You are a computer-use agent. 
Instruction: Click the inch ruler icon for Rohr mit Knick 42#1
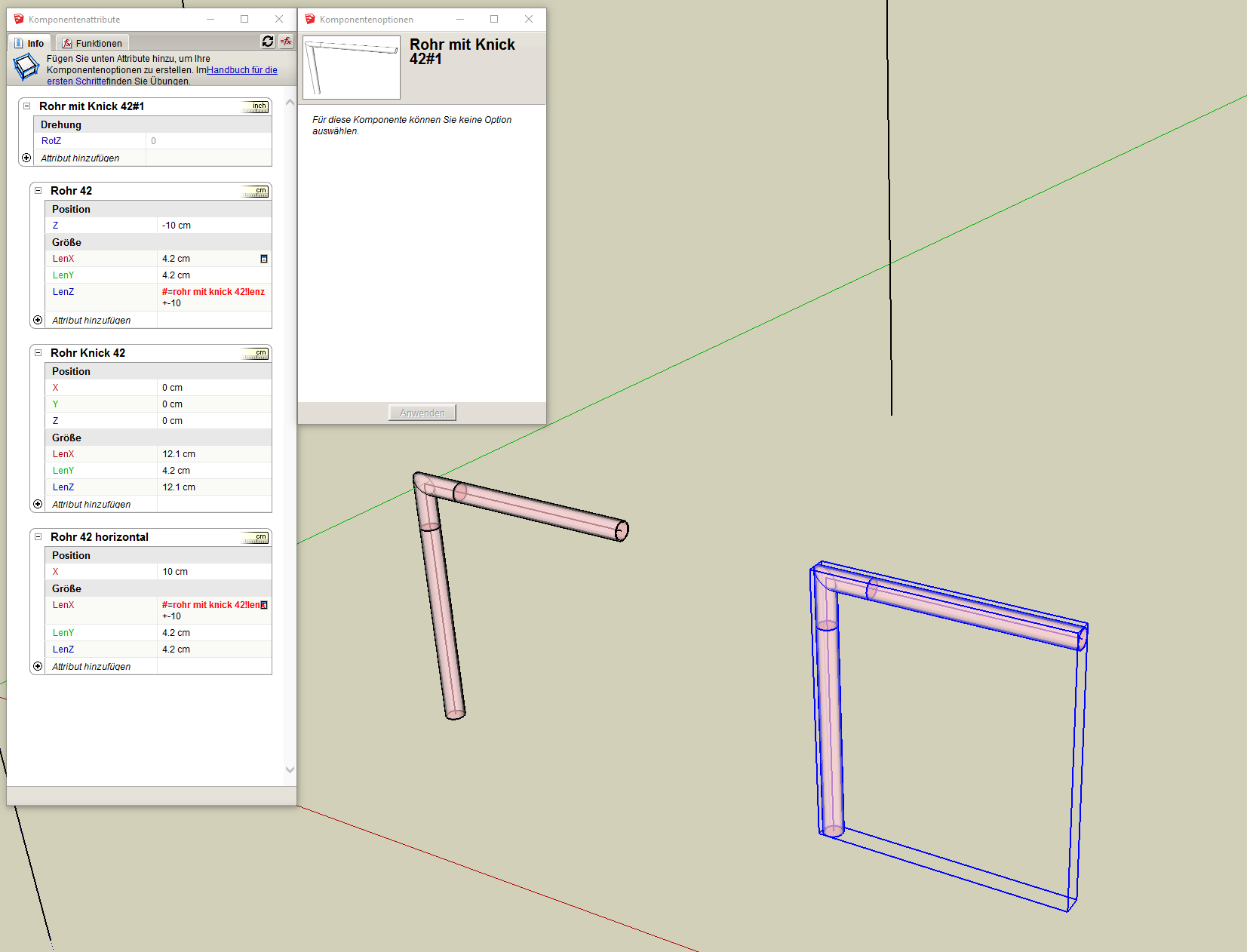tap(256, 107)
